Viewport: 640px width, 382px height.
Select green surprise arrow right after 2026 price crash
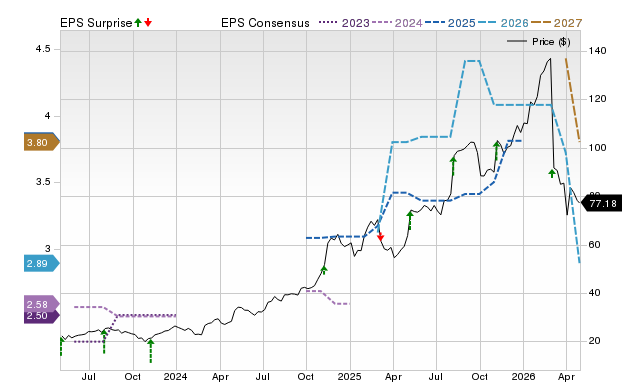point(552,173)
